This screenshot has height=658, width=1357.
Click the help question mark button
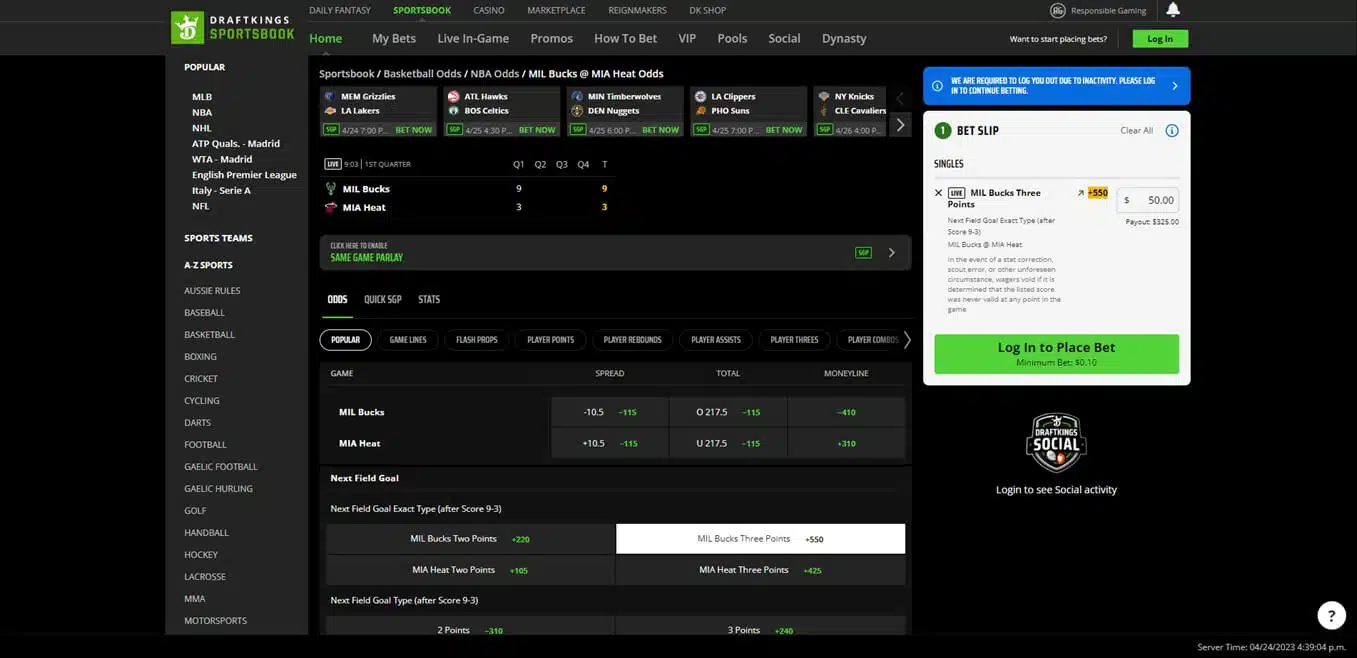(1331, 615)
